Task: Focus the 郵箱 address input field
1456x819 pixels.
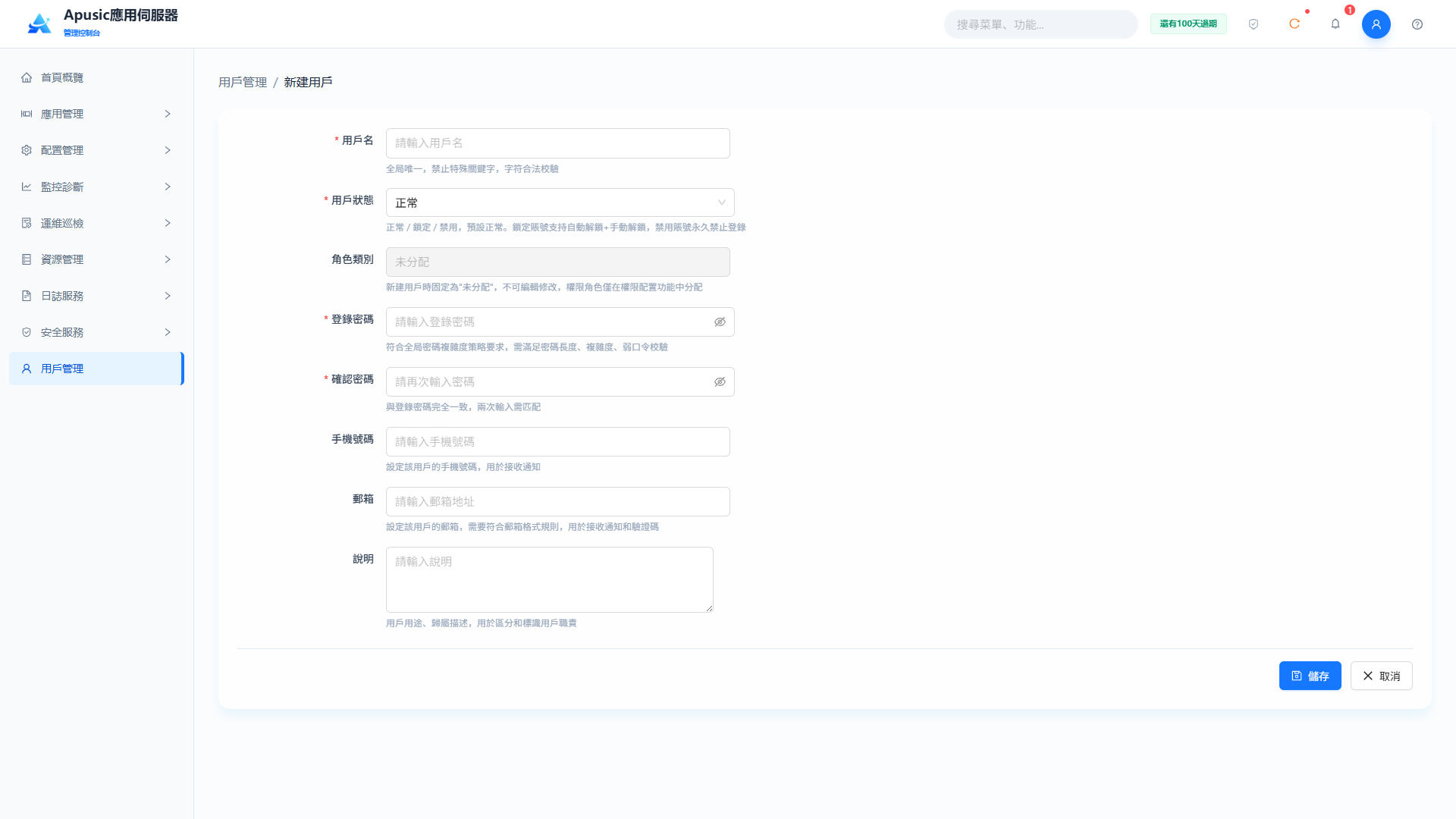Action: pos(558,501)
